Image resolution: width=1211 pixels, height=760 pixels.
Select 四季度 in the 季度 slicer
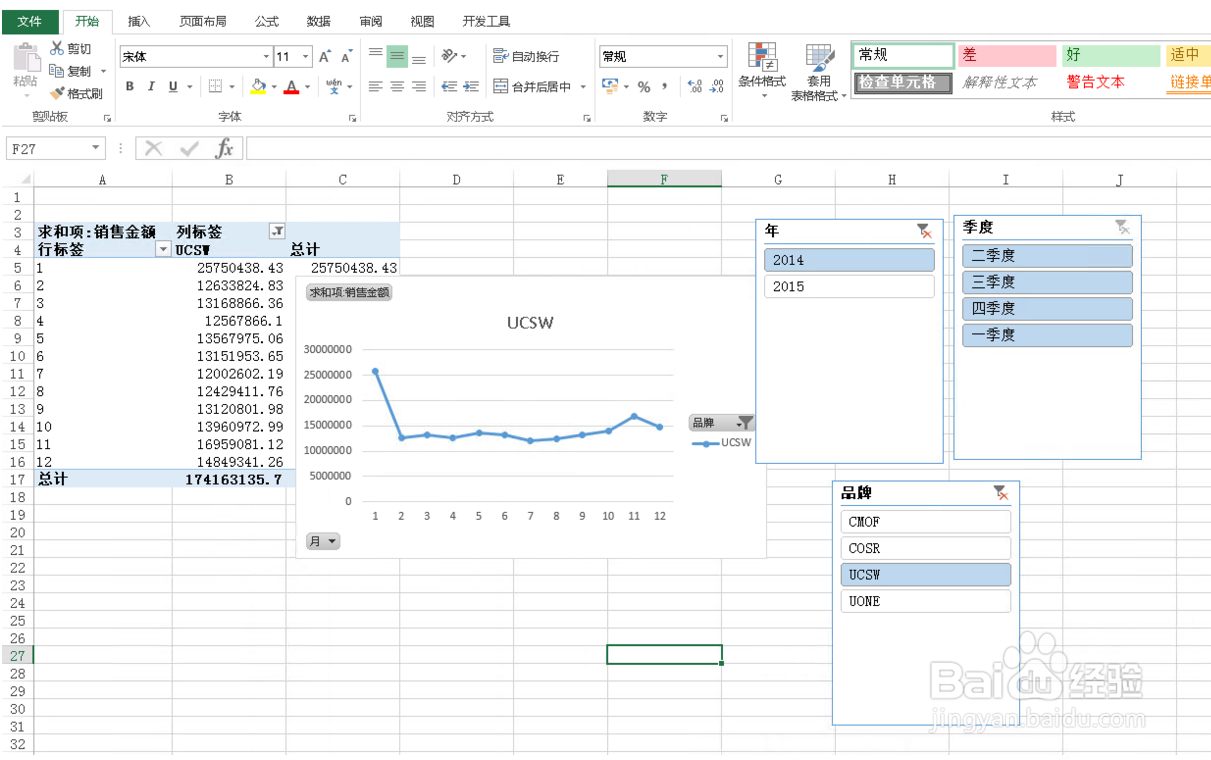tap(1047, 309)
